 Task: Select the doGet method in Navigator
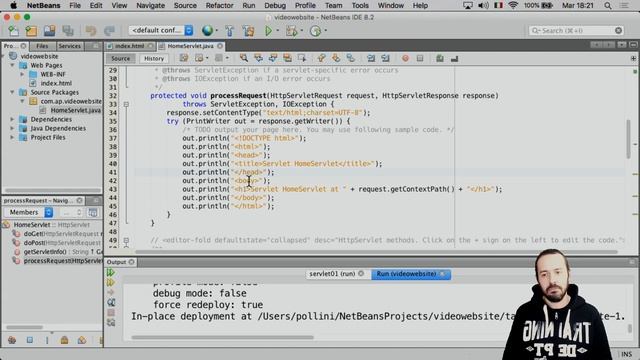tap(58, 234)
